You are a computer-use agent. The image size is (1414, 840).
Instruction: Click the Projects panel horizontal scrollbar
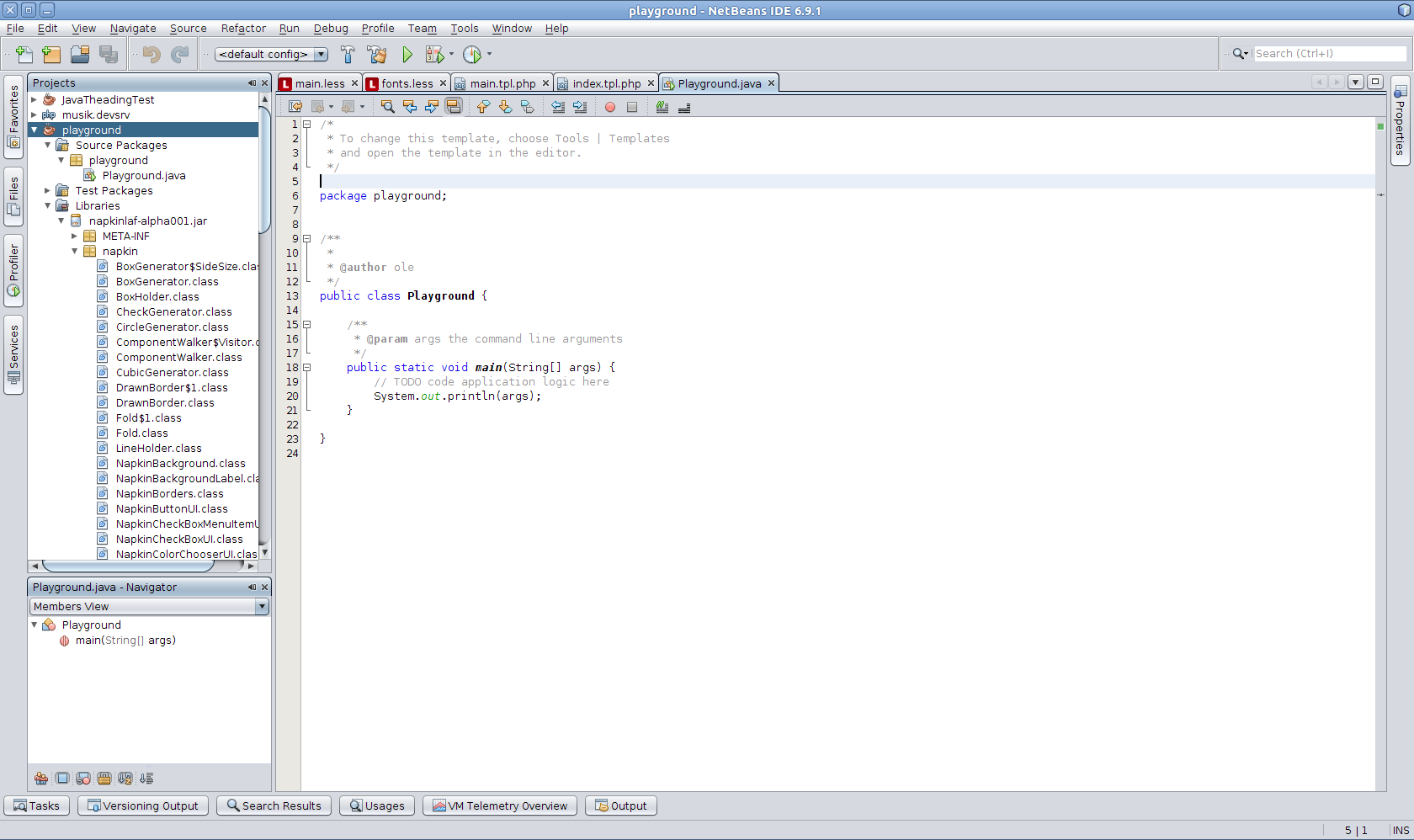pos(126,566)
